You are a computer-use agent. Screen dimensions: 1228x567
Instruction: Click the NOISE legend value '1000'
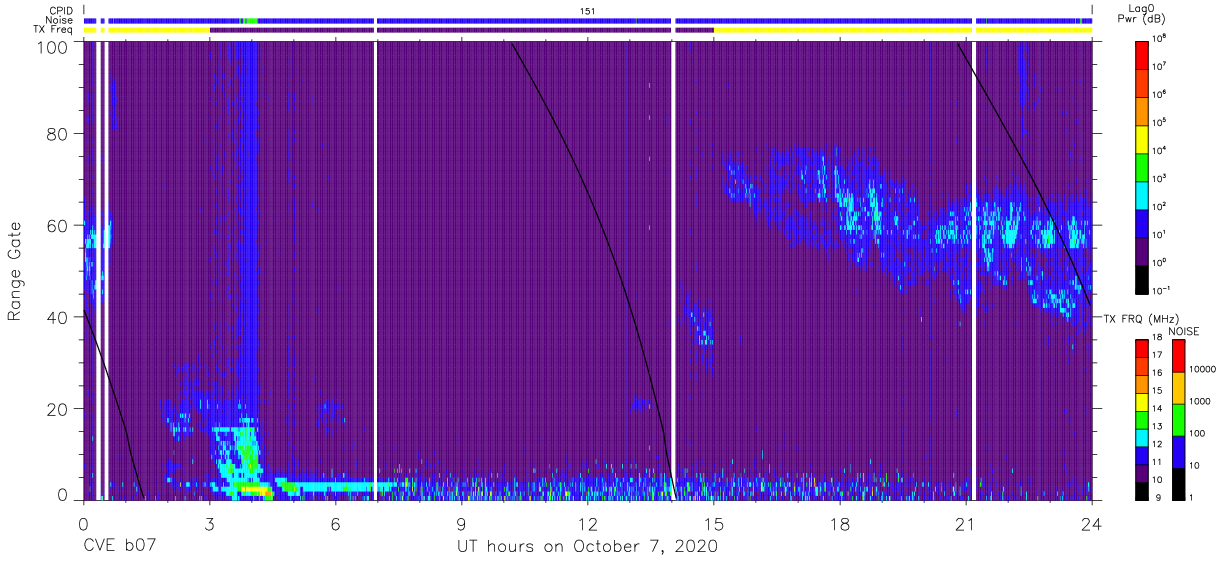point(1202,402)
